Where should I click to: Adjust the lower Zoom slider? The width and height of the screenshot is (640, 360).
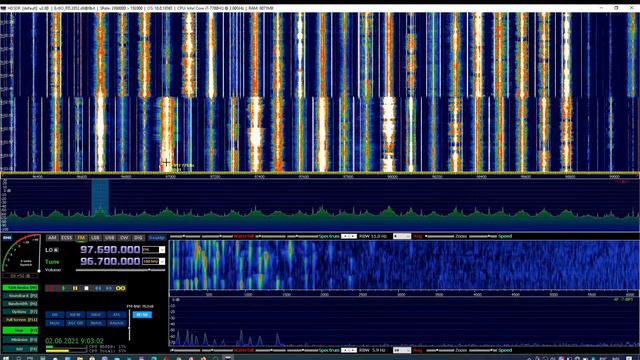click(440, 350)
